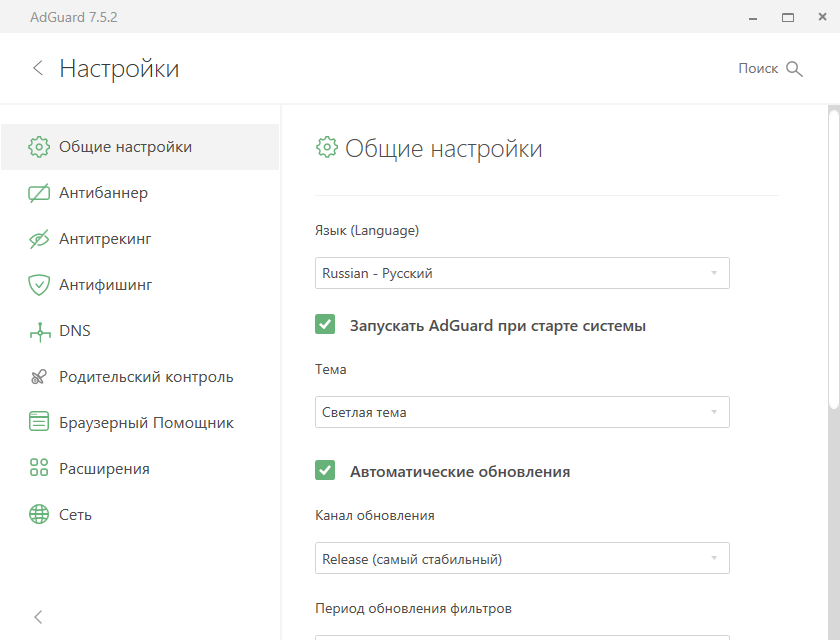Click the DNS network icon

pyautogui.click(x=39, y=331)
